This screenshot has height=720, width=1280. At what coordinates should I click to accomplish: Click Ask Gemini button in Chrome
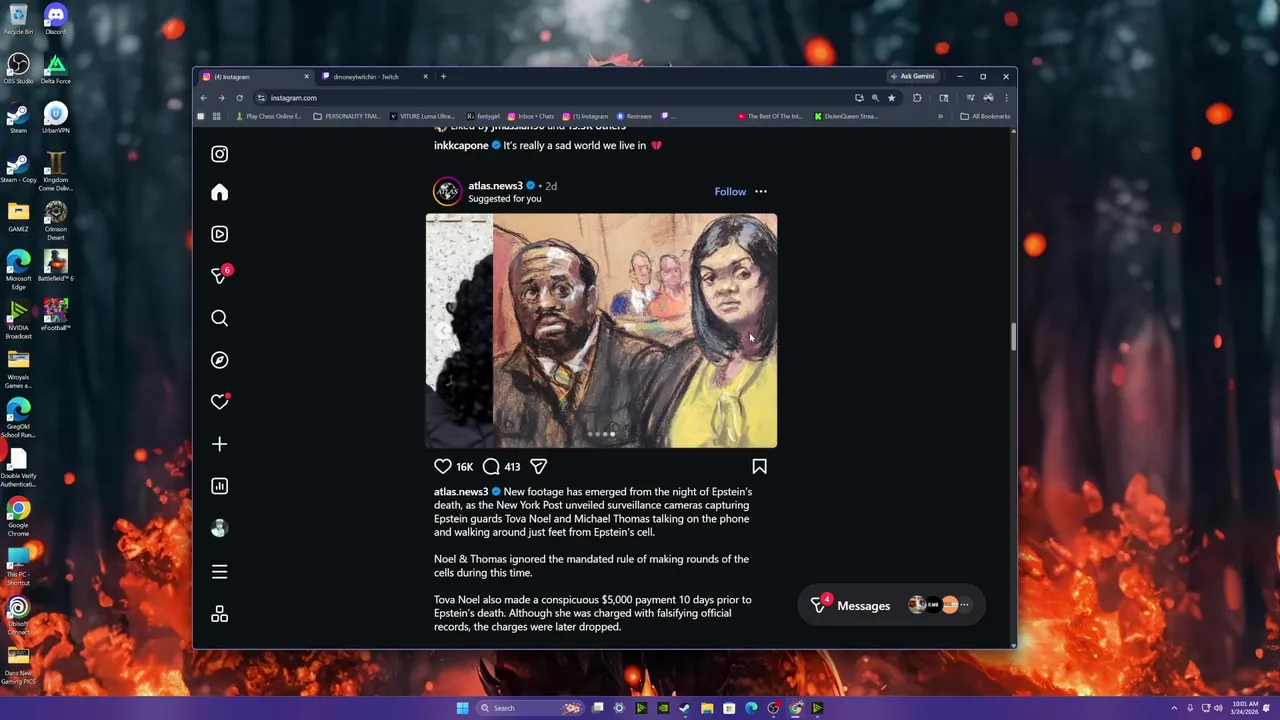(912, 77)
